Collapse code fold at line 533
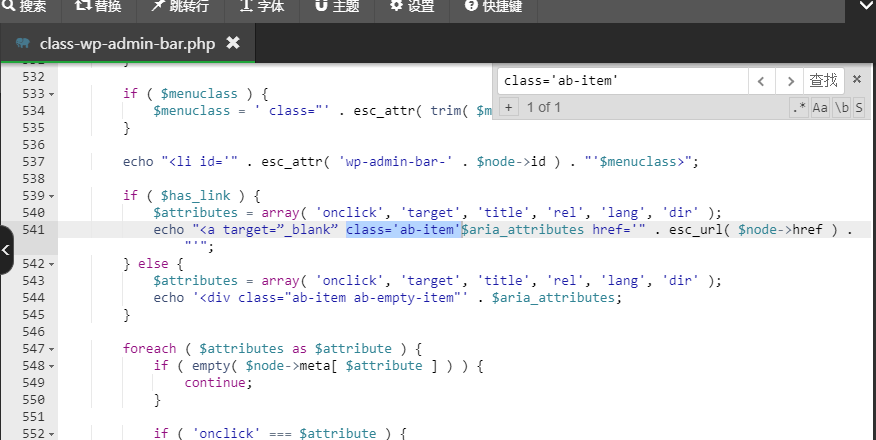876x440 pixels. pyautogui.click(x=51, y=94)
